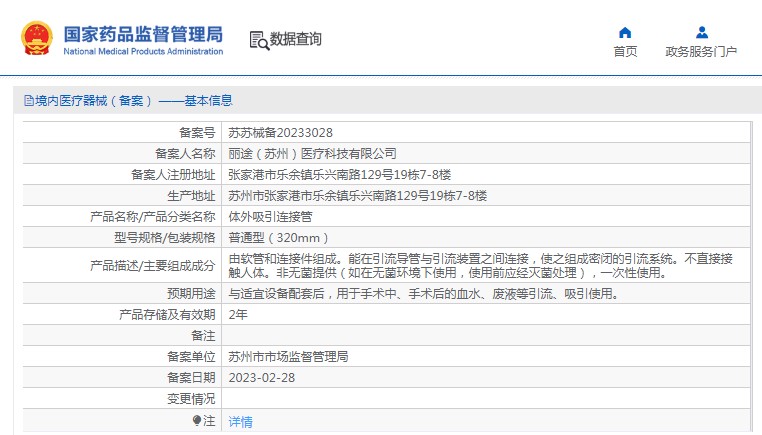Click the validity value 2年
This screenshot has height=435, width=762.
238,314
